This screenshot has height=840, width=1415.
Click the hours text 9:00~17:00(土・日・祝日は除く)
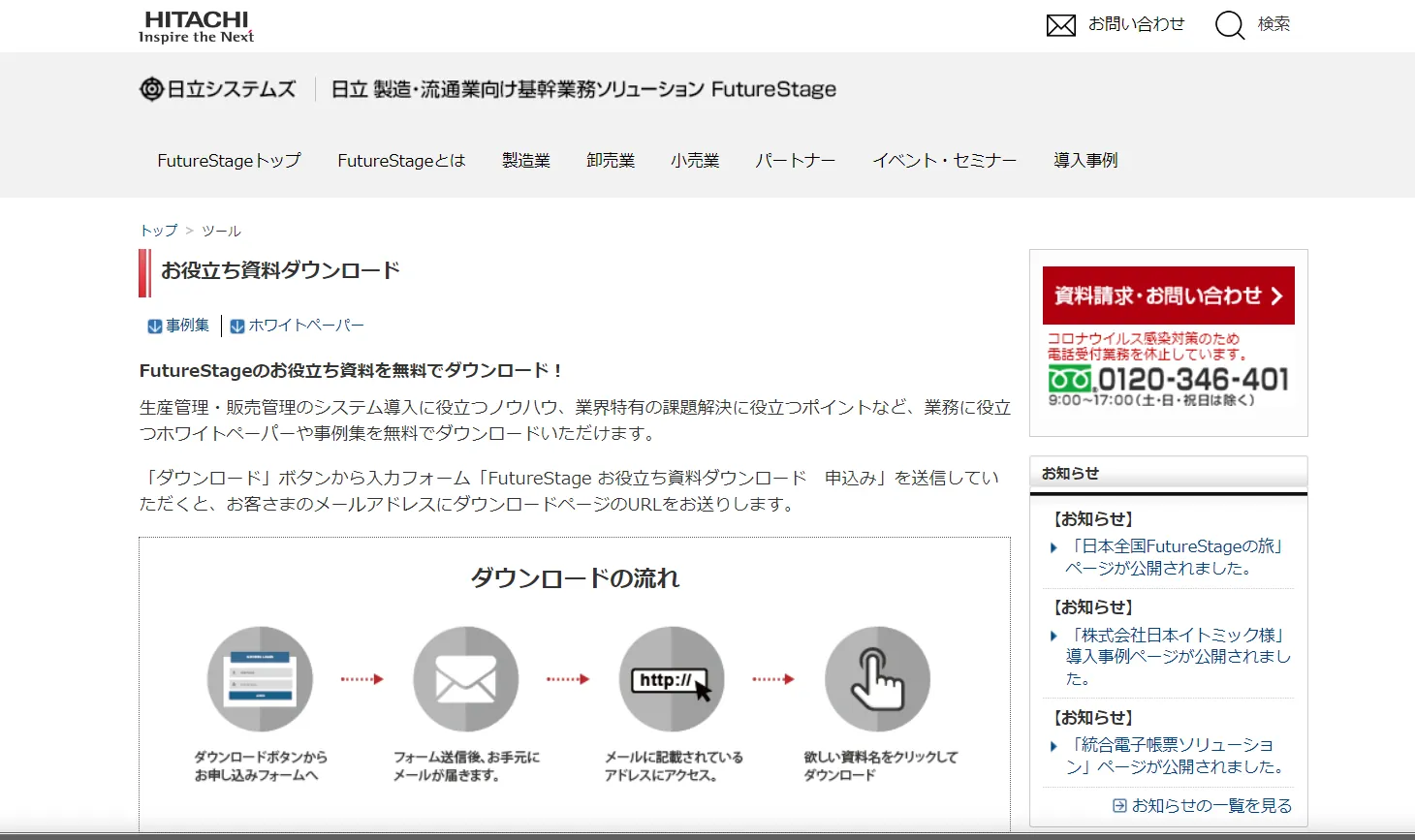1151,400
